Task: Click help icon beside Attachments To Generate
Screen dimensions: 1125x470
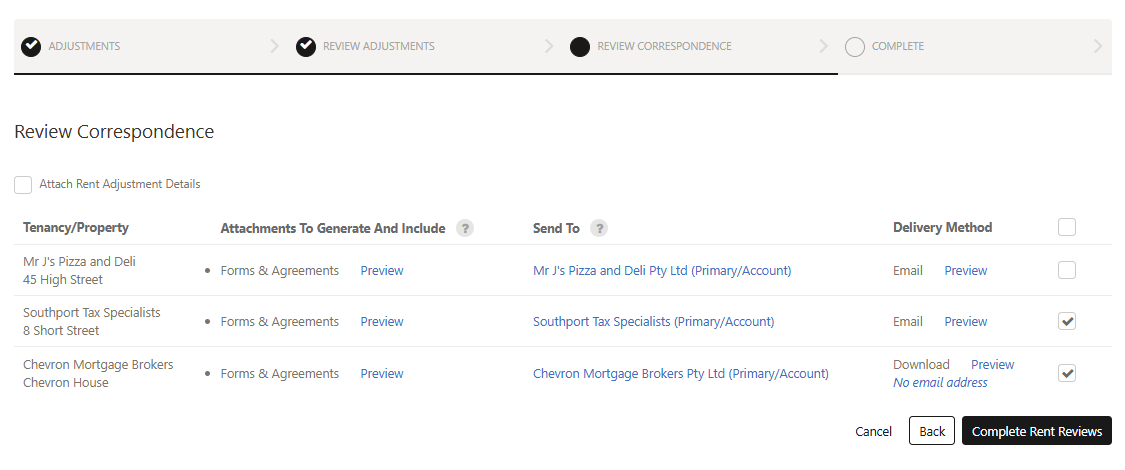Action: click(464, 228)
